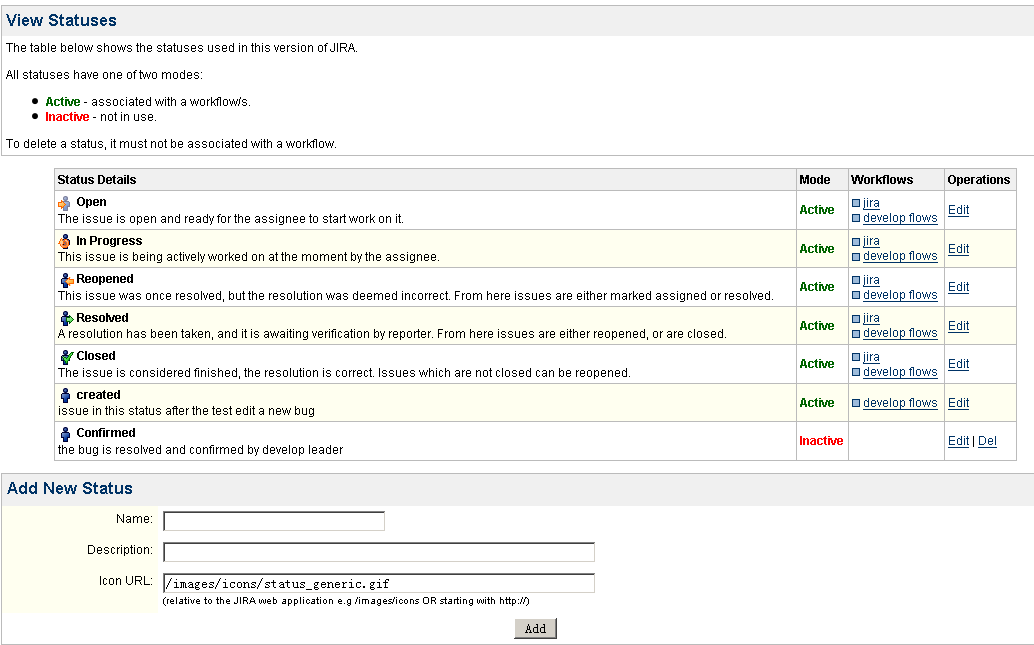Edit the Reopened status

click(x=958, y=287)
